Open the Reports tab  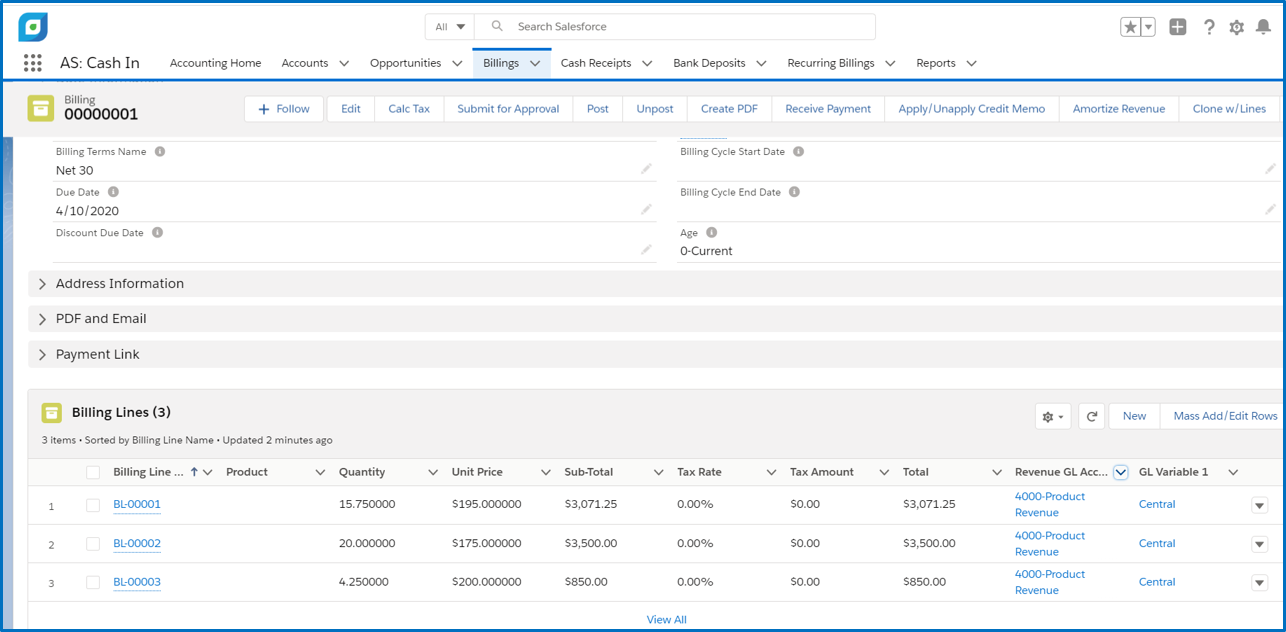[x=936, y=63]
